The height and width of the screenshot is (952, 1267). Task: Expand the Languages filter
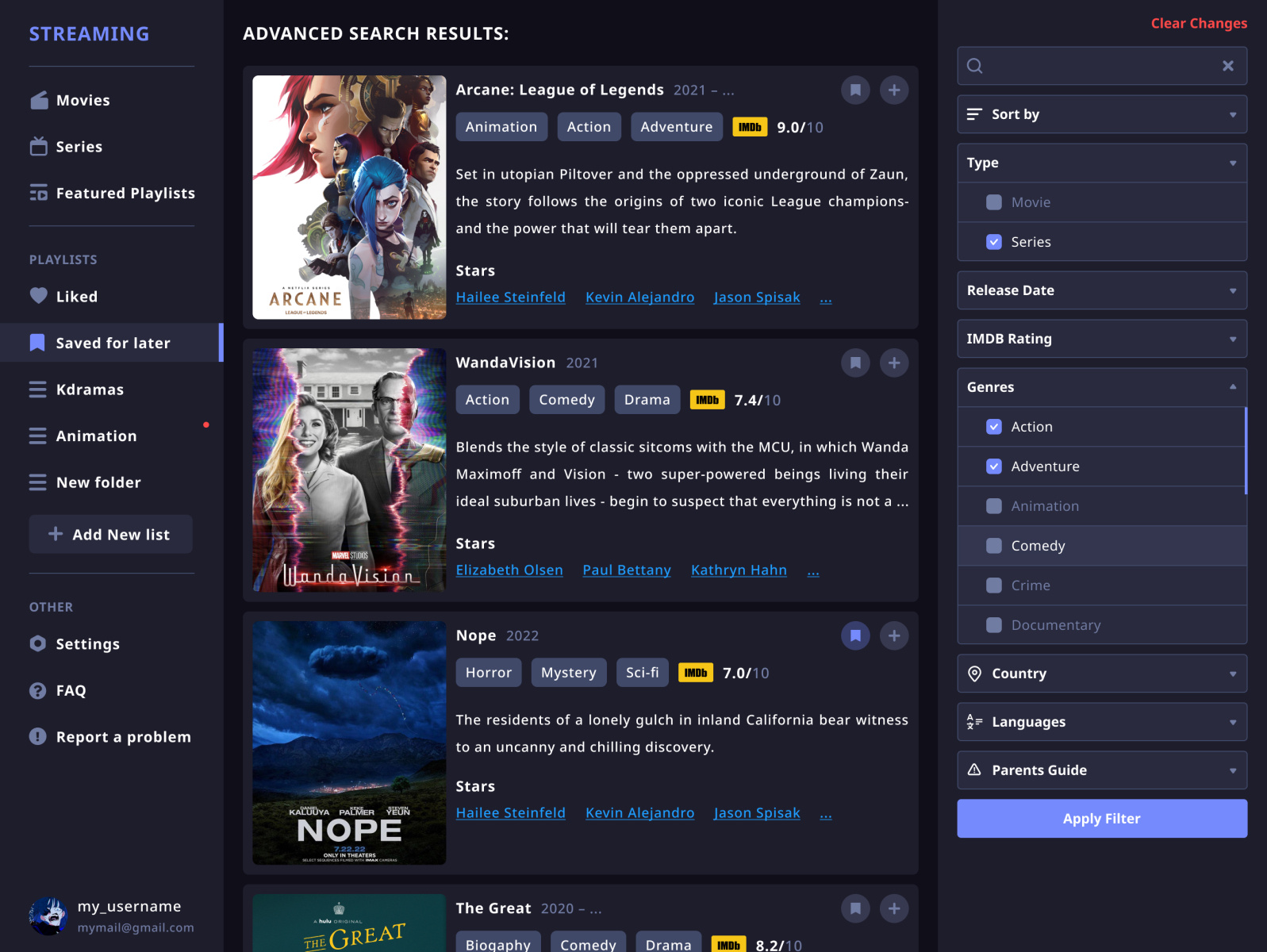tap(1102, 722)
